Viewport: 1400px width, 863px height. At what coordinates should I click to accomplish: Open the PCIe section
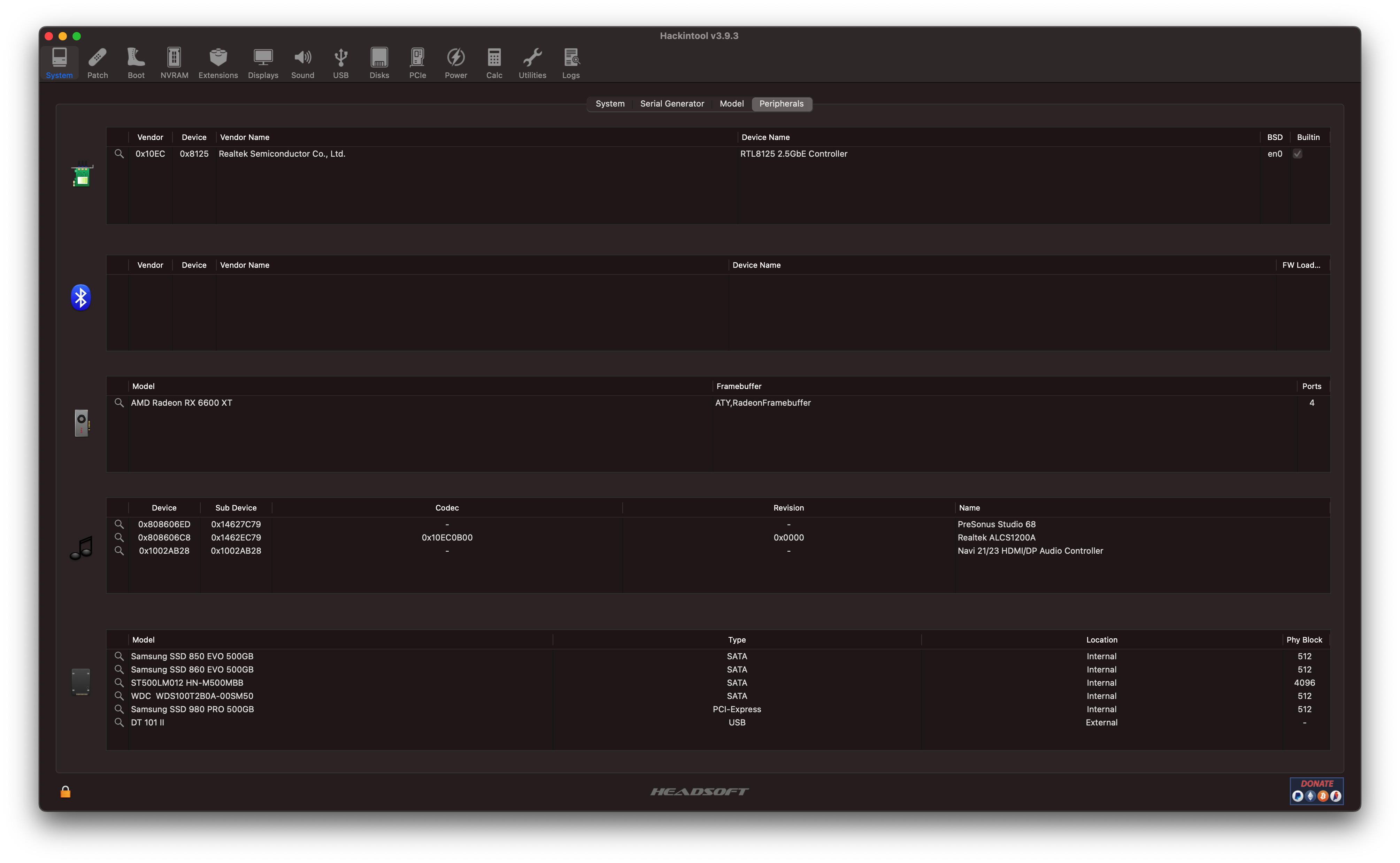coord(417,62)
